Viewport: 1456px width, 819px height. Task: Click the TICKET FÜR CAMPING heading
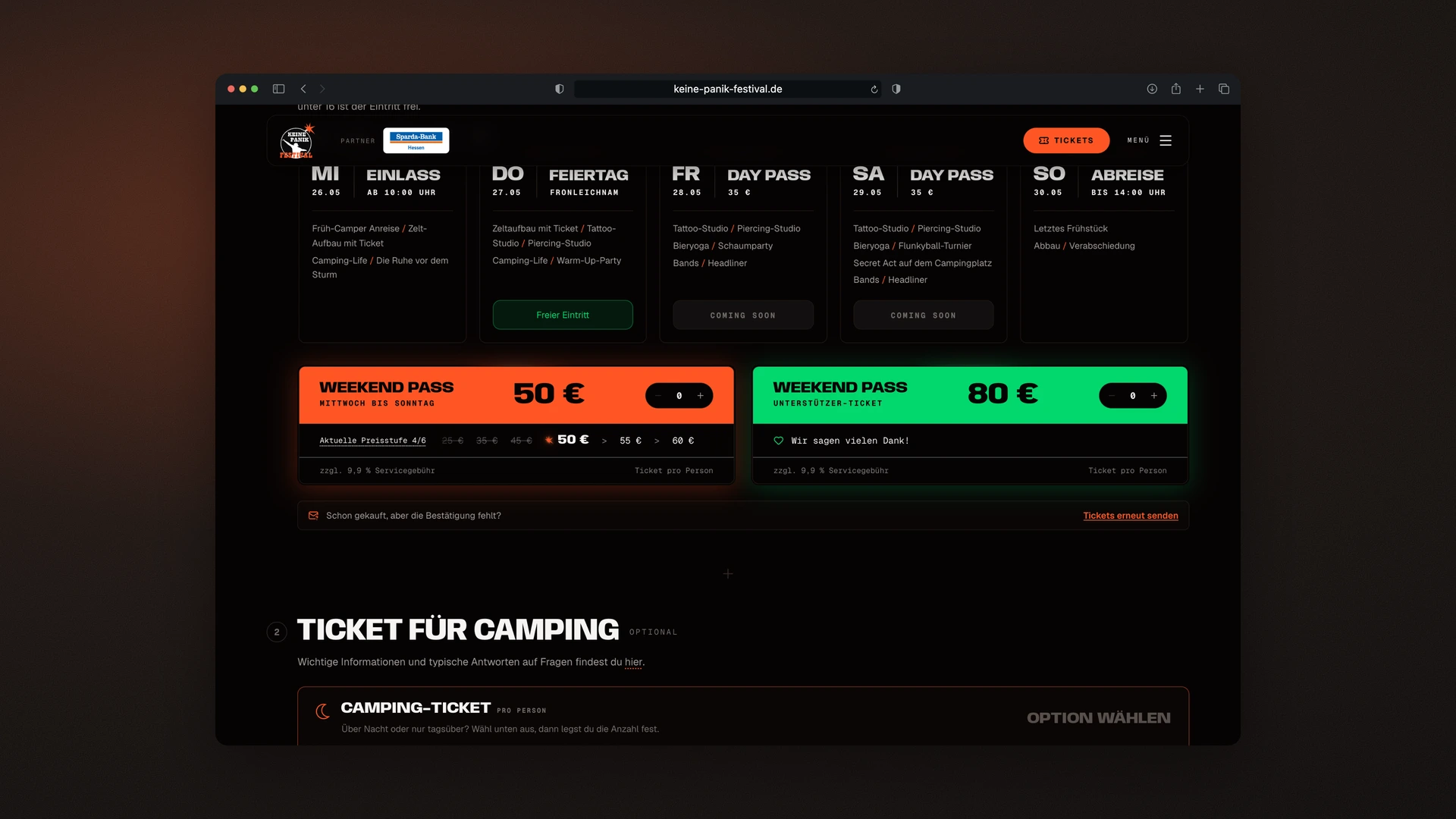click(x=458, y=630)
